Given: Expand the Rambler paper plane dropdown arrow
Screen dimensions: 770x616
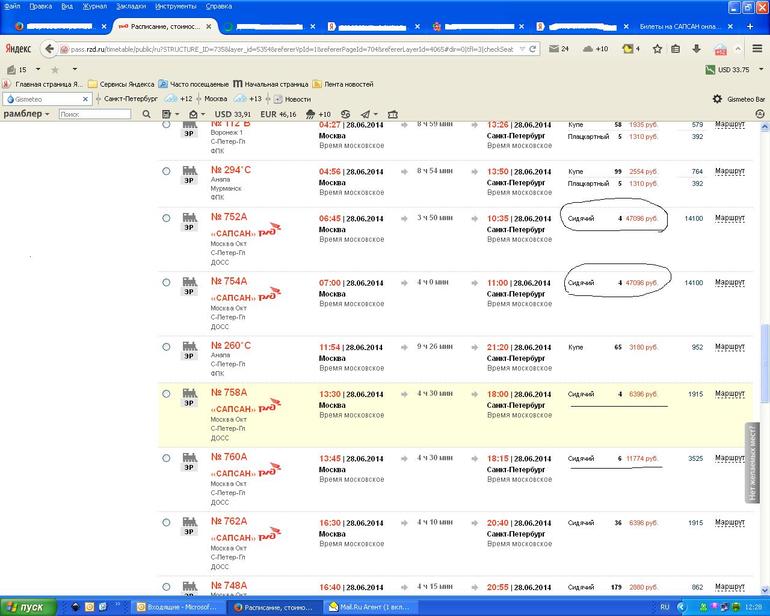Looking at the screenshot, I should pos(376,114).
